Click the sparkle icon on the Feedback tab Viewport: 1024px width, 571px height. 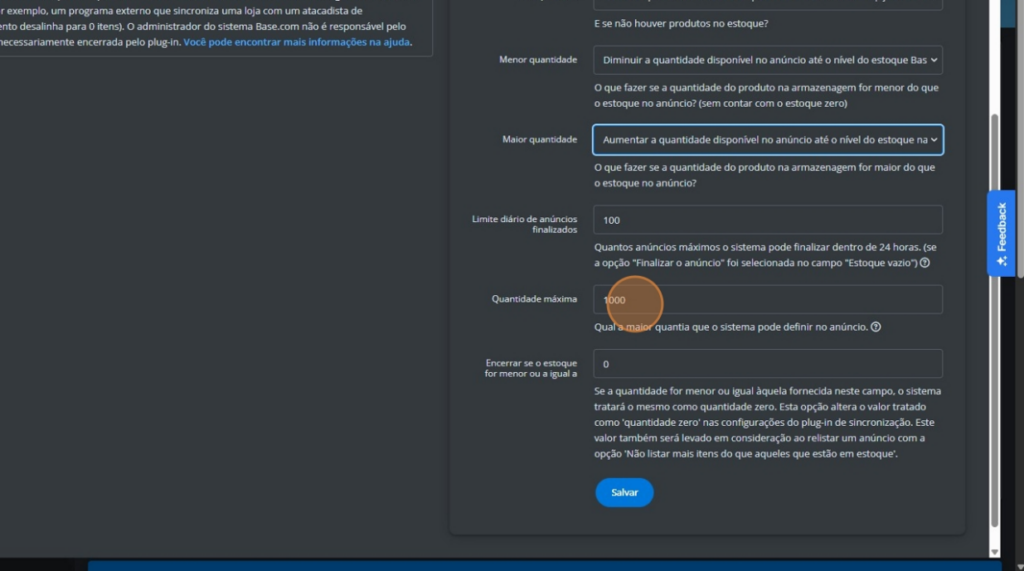(x=1002, y=261)
